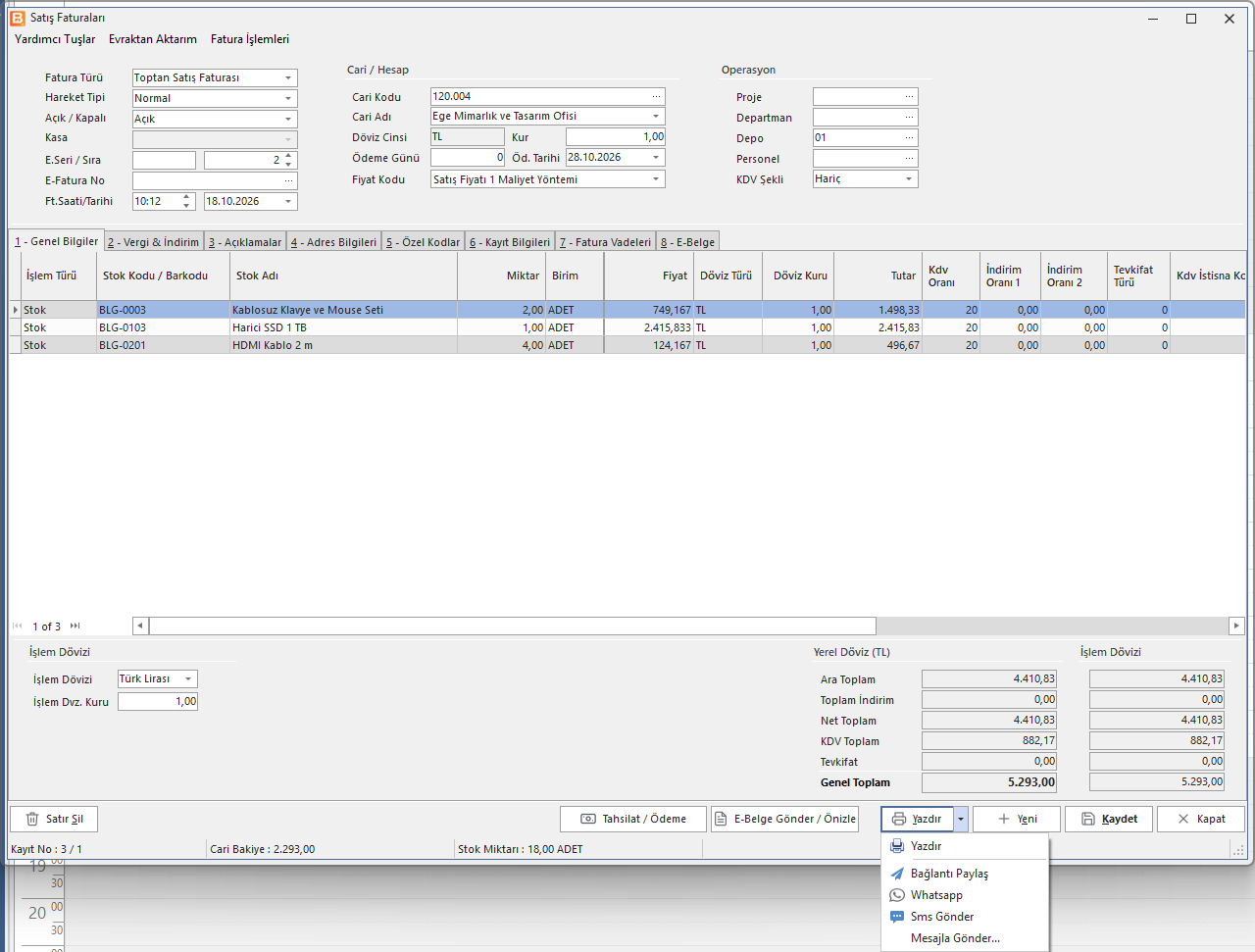1255x952 pixels.
Task: Expand the Hareket Tipi dropdown
Action: (x=288, y=98)
